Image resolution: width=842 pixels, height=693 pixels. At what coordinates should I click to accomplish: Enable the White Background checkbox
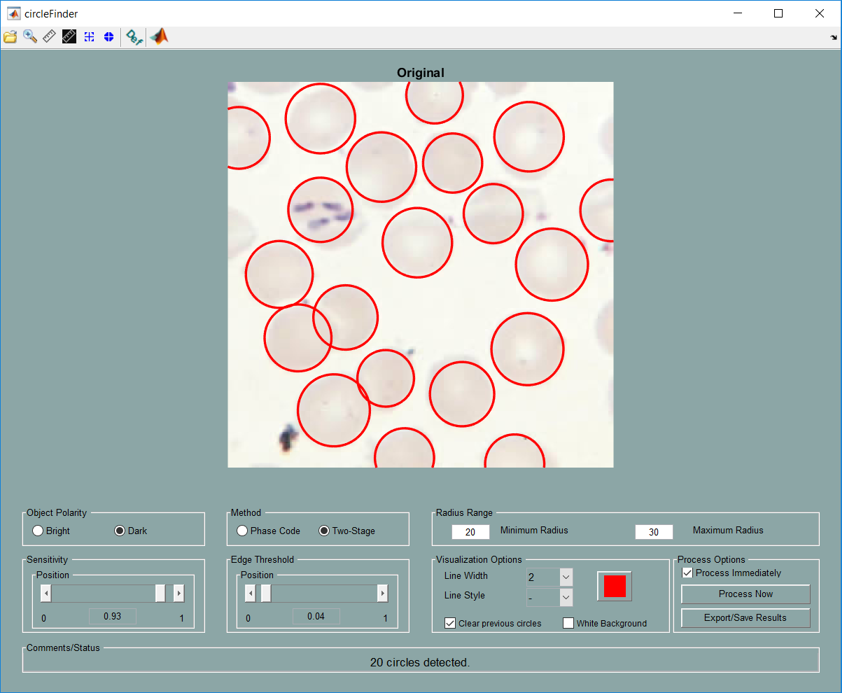pos(568,623)
